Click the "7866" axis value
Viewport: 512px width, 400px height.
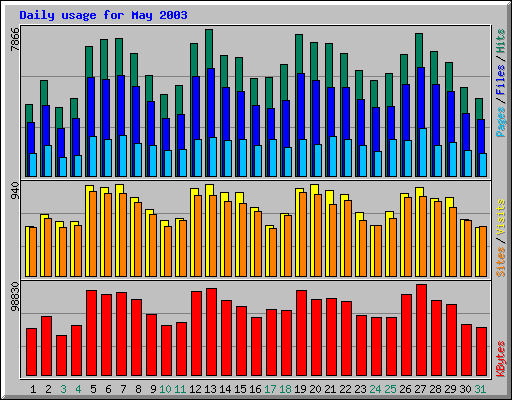point(15,39)
